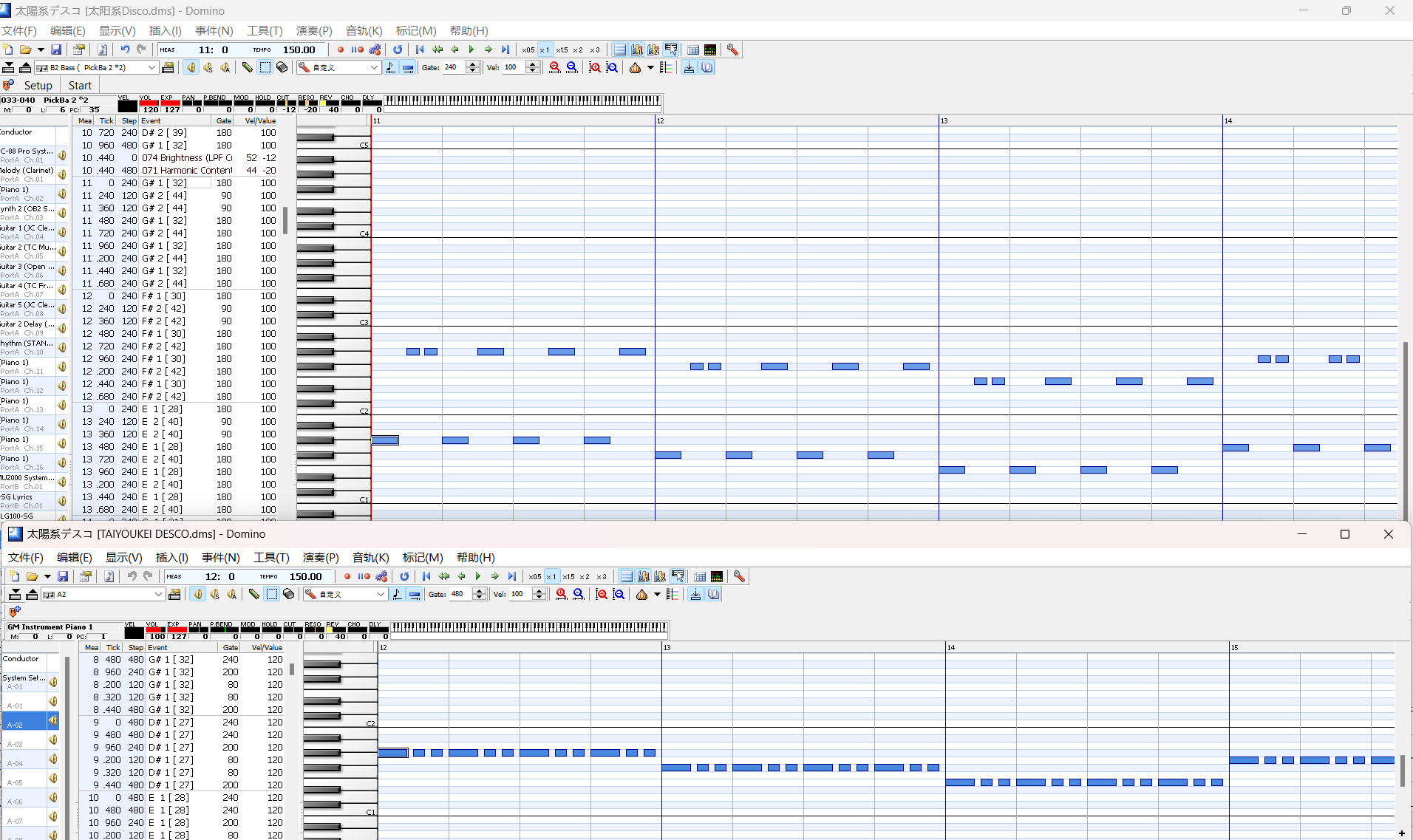Open the 自定义 tool dropdown in top window

(x=374, y=67)
